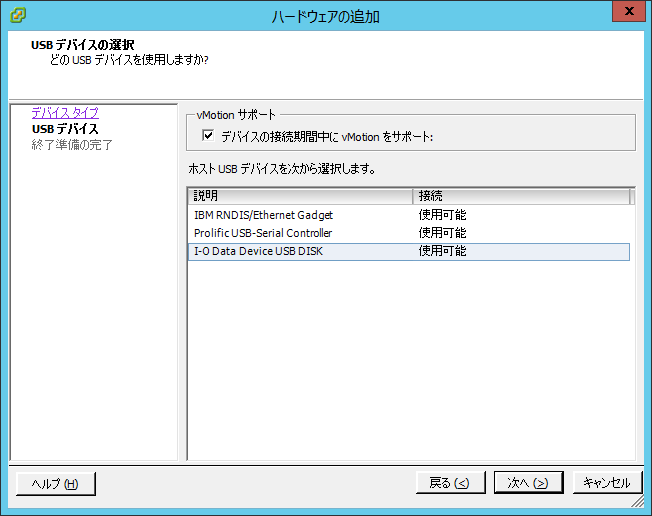Image resolution: width=652 pixels, height=516 pixels.
Task: Open help with ヘルプ (H) button
Action: 56,484
